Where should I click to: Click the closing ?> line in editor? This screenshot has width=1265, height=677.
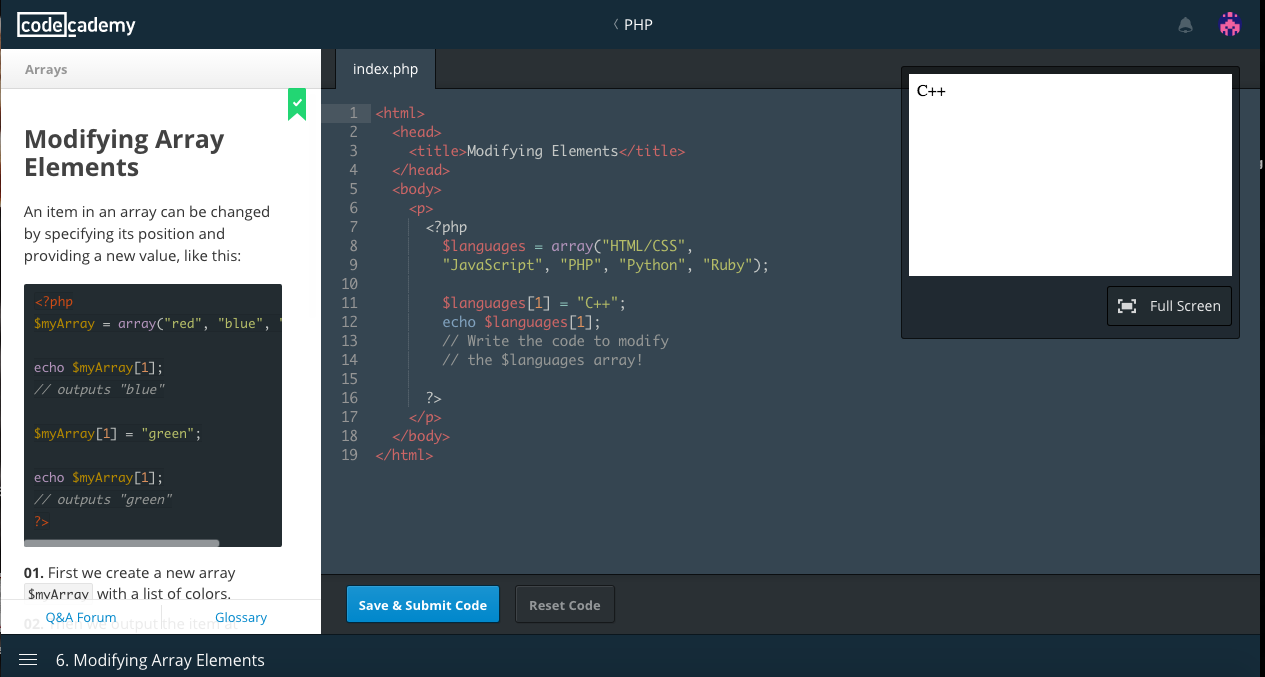(x=434, y=398)
